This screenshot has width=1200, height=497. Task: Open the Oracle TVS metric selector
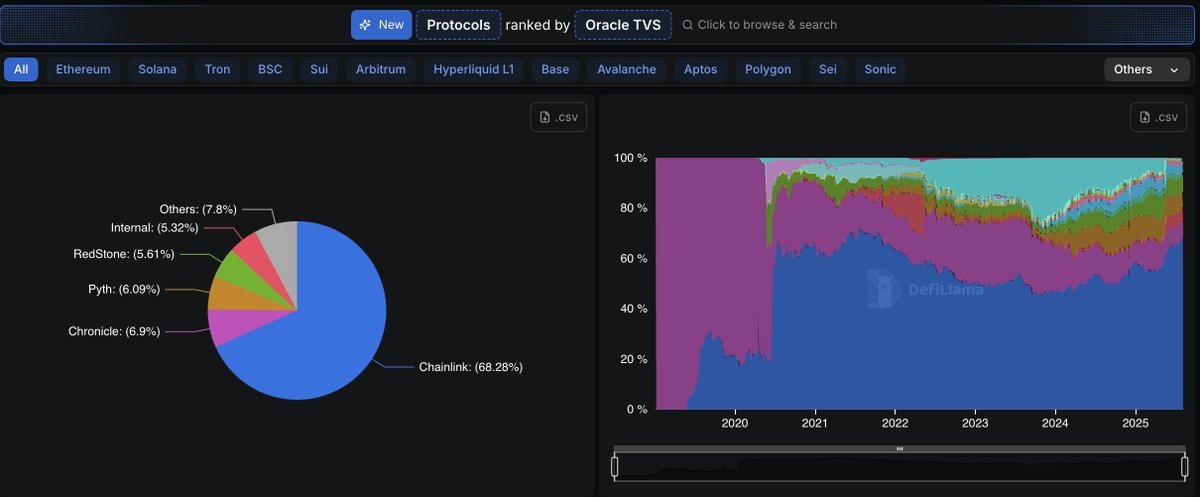pos(623,25)
